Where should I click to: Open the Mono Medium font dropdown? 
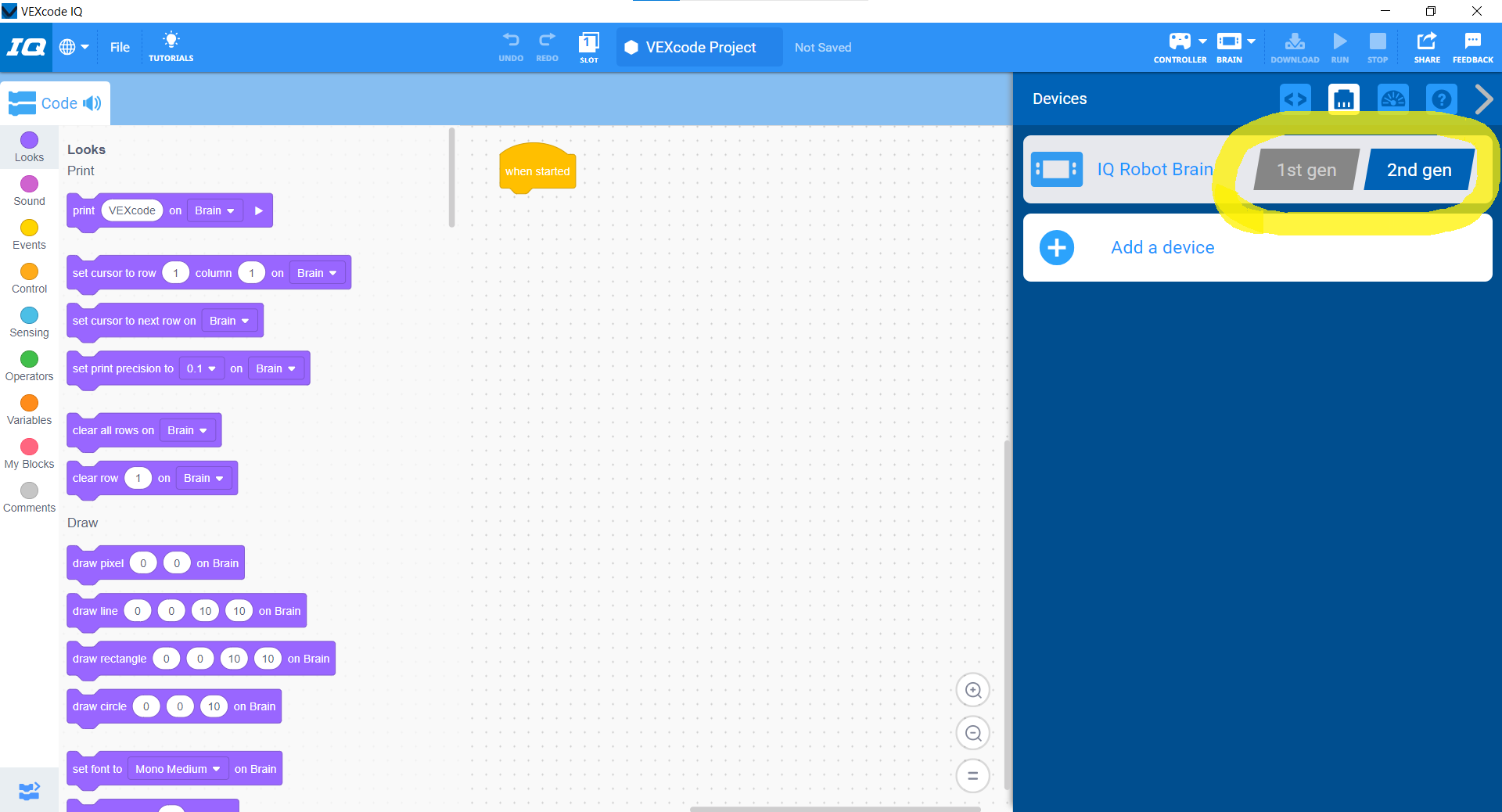177,768
